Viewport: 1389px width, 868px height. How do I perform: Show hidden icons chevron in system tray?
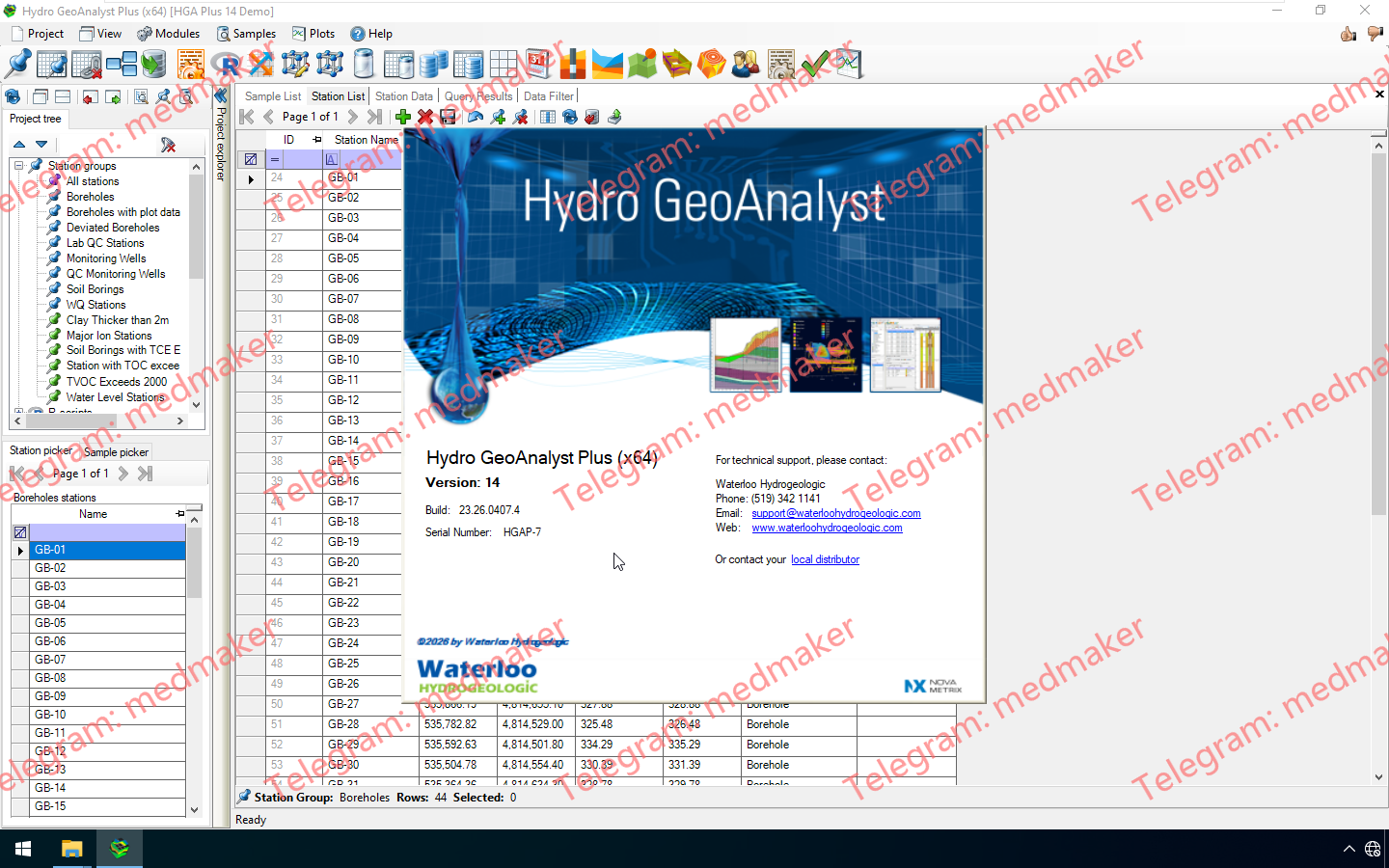tap(1348, 850)
